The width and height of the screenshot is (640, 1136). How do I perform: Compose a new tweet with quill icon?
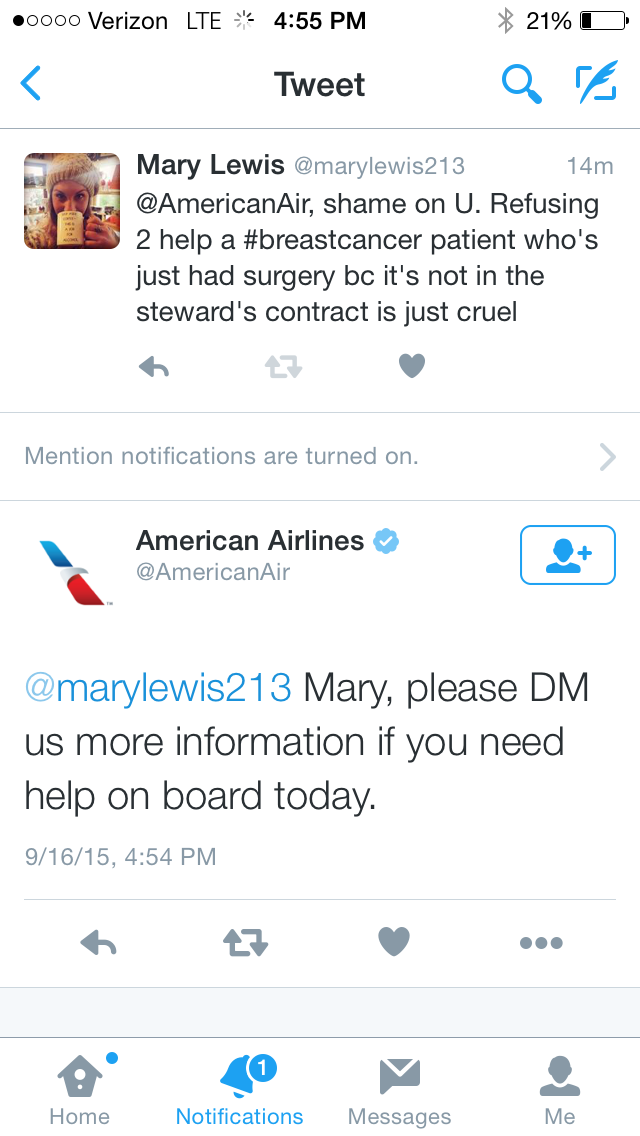(x=596, y=84)
